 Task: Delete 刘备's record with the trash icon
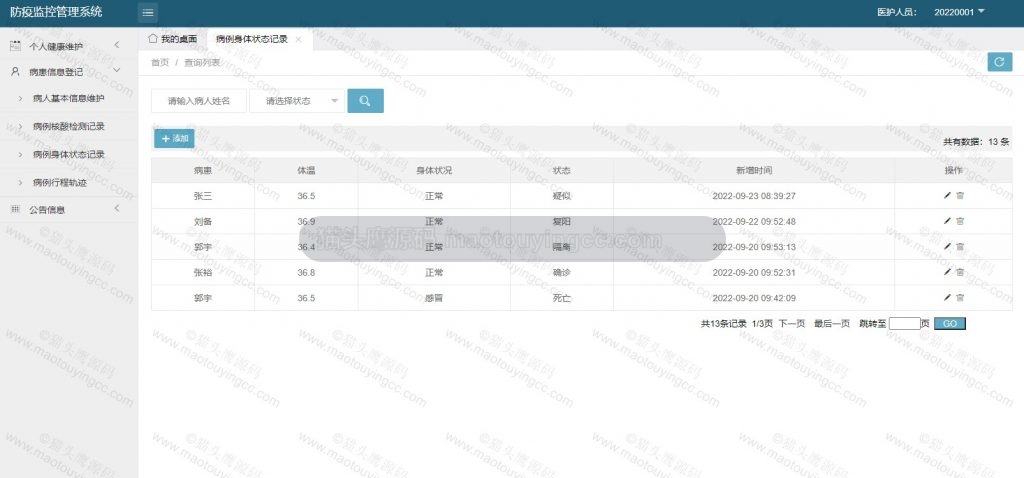point(960,221)
